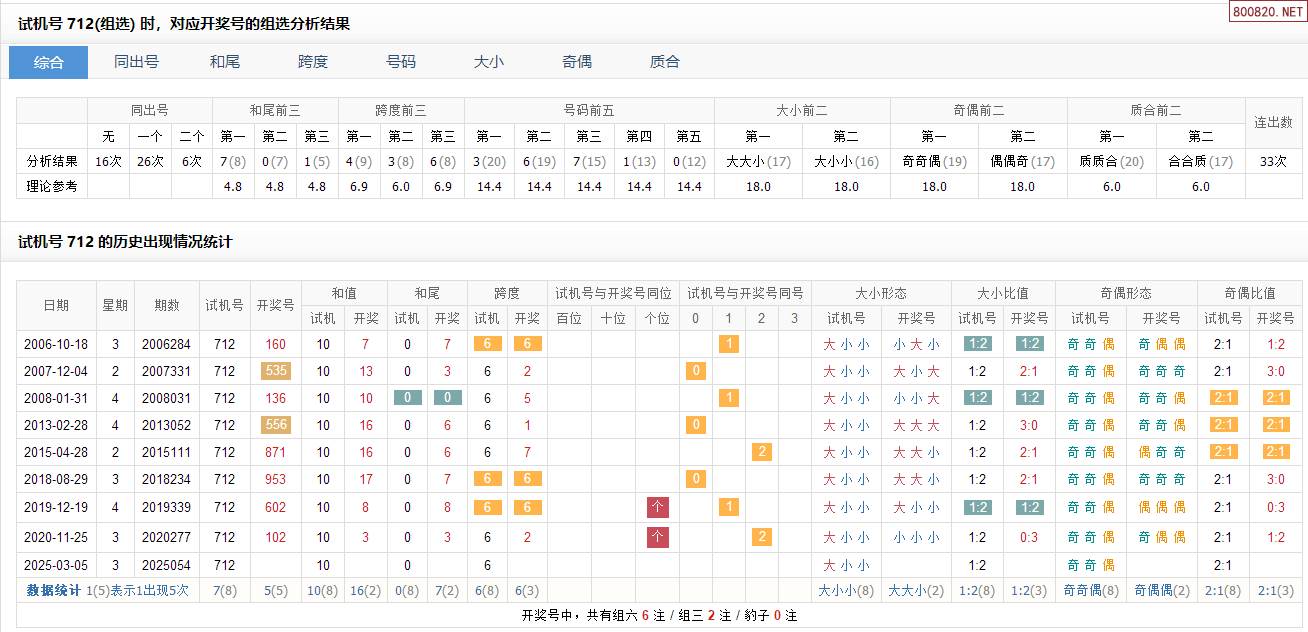Click the red 个 marker in row 2019339
This screenshot has height=632, width=1308.
click(657, 507)
